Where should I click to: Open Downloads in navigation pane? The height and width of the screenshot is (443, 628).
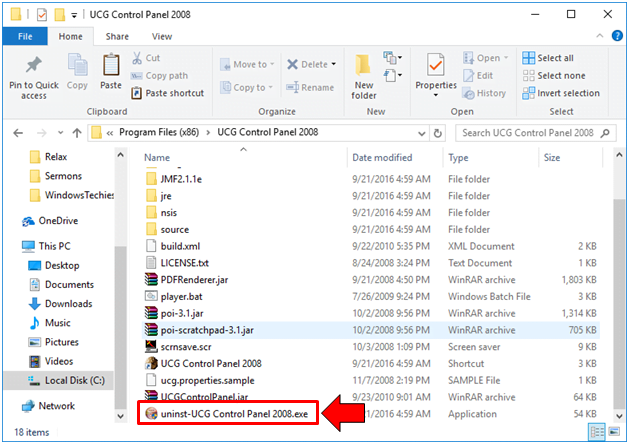coord(68,304)
